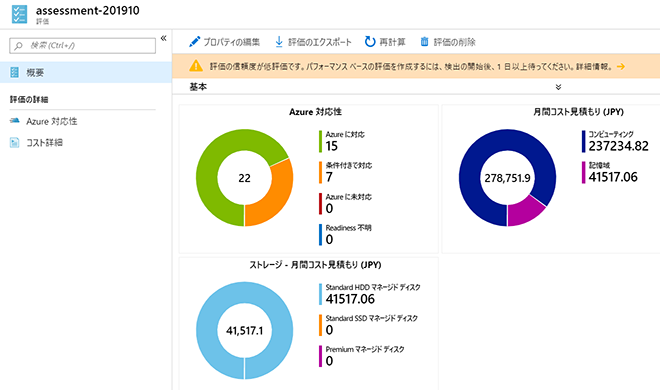Click the magnifier icon in the search box
The height and width of the screenshot is (390, 660).
19,46
